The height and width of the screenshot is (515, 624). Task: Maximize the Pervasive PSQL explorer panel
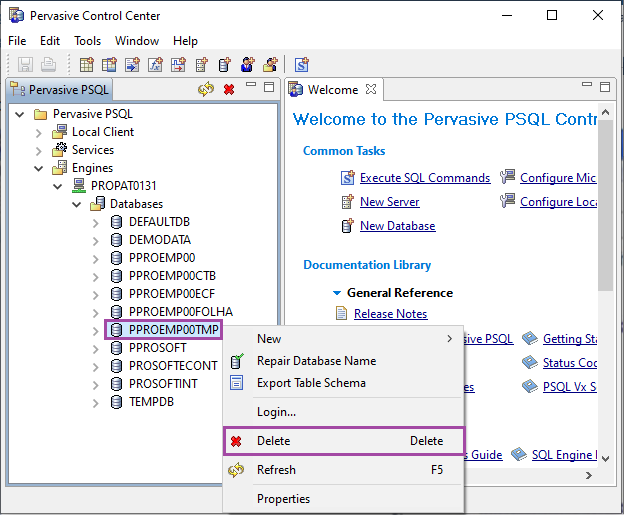coord(268,88)
